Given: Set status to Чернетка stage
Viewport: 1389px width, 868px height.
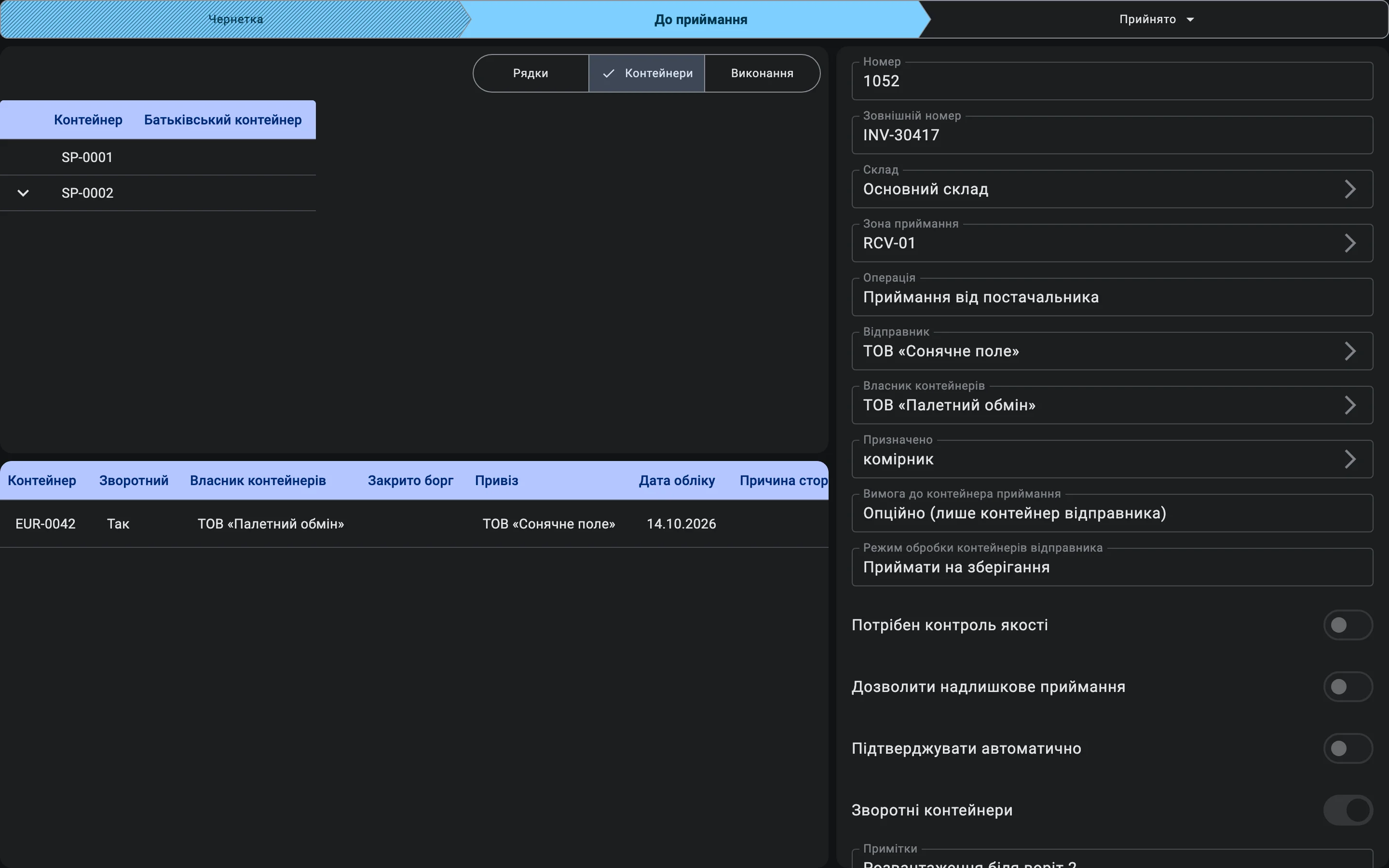Looking at the screenshot, I should point(235,19).
